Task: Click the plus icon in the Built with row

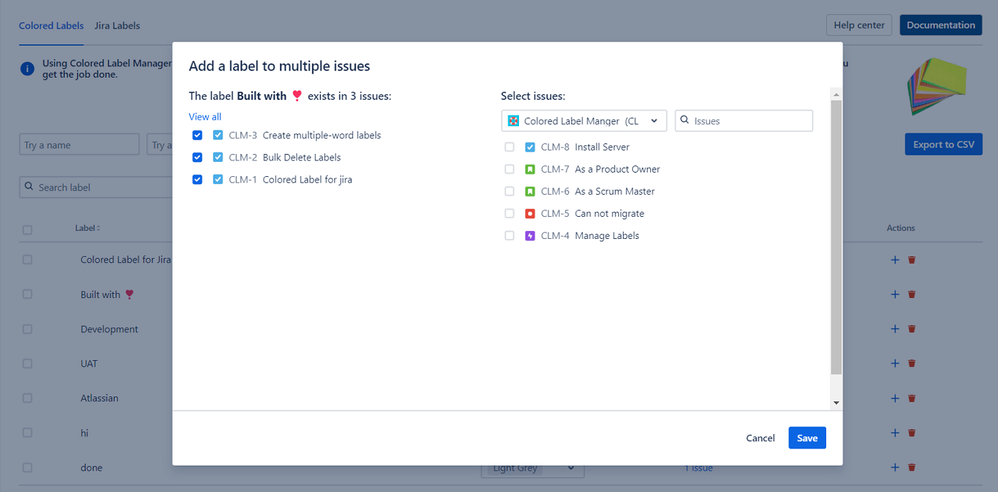Action: tap(894, 294)
